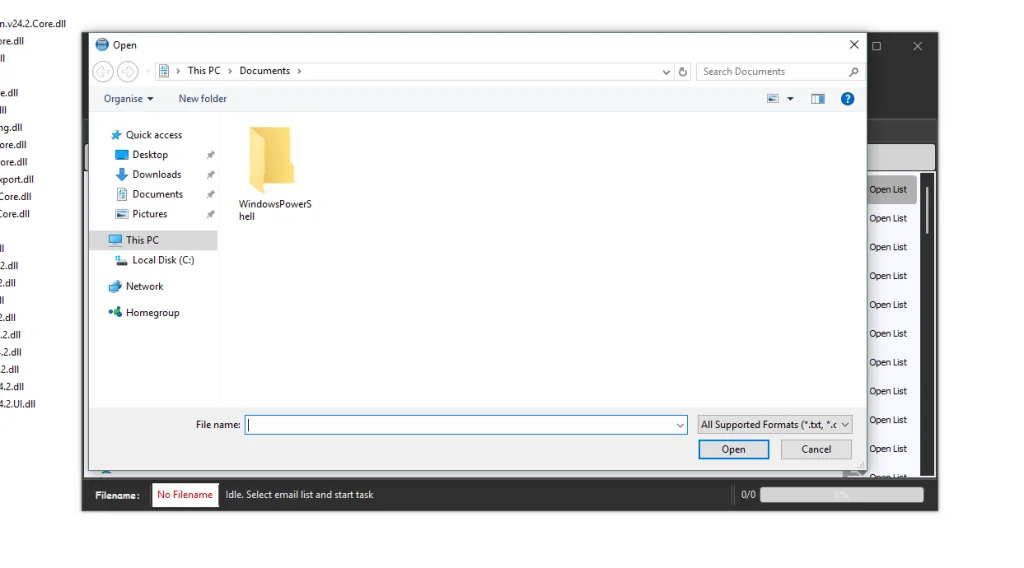The image size is (1024, 568).
Task: Select Downloads in the navigation pane
Action: coord(156,174)
